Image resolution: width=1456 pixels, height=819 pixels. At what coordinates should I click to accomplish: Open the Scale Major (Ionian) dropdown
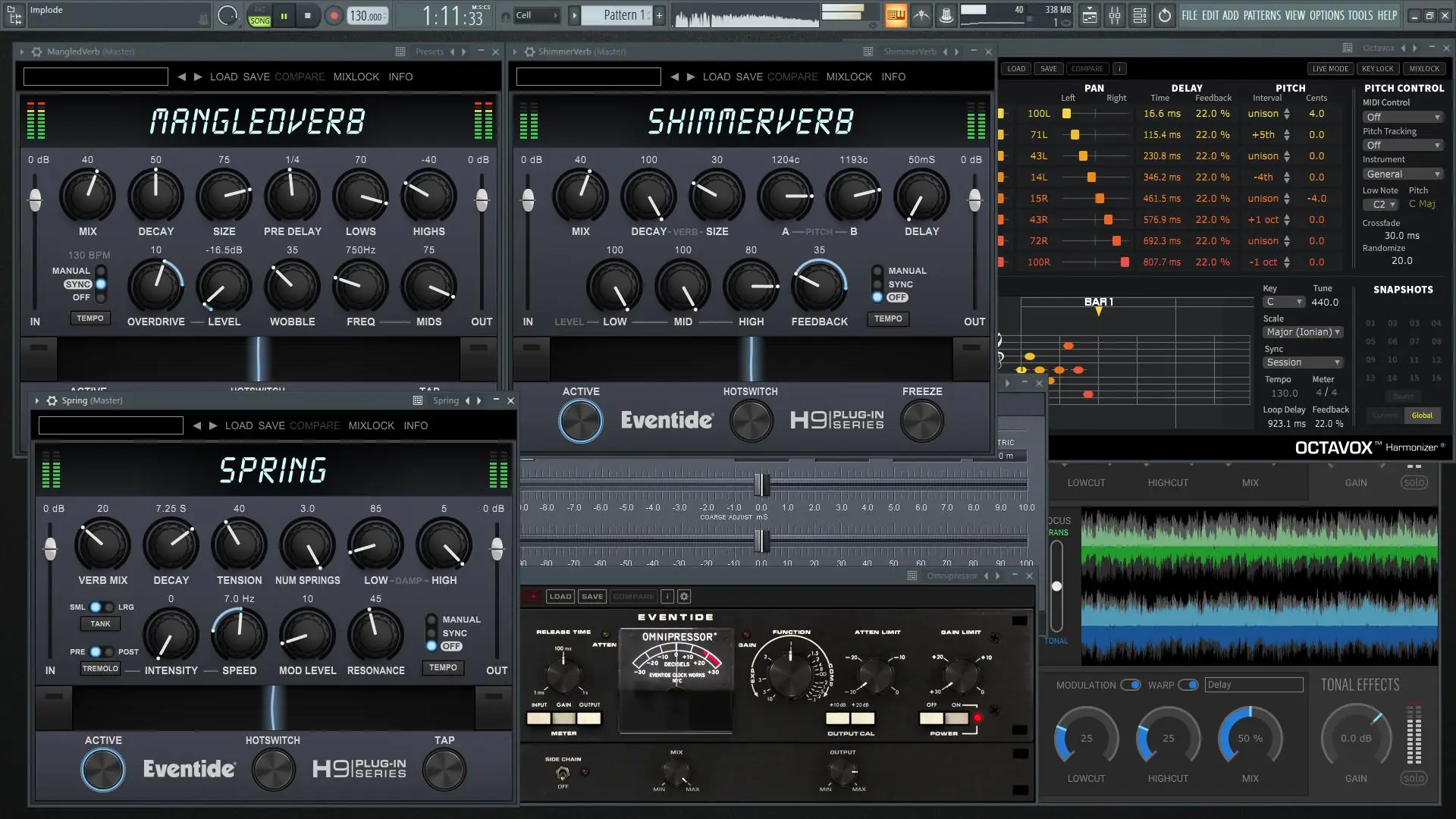1303,332
